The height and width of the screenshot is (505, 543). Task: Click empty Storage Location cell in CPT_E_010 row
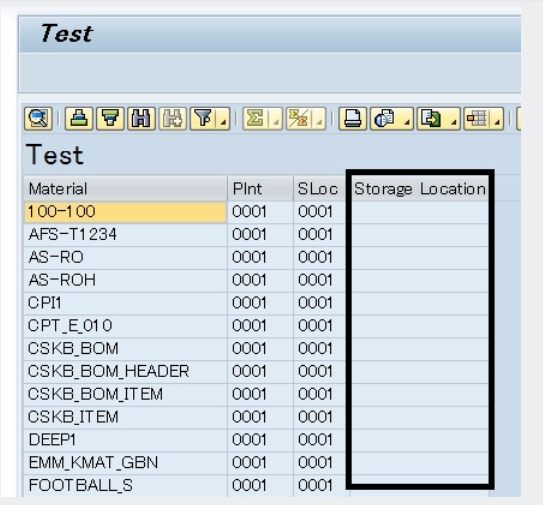point(420,326)
